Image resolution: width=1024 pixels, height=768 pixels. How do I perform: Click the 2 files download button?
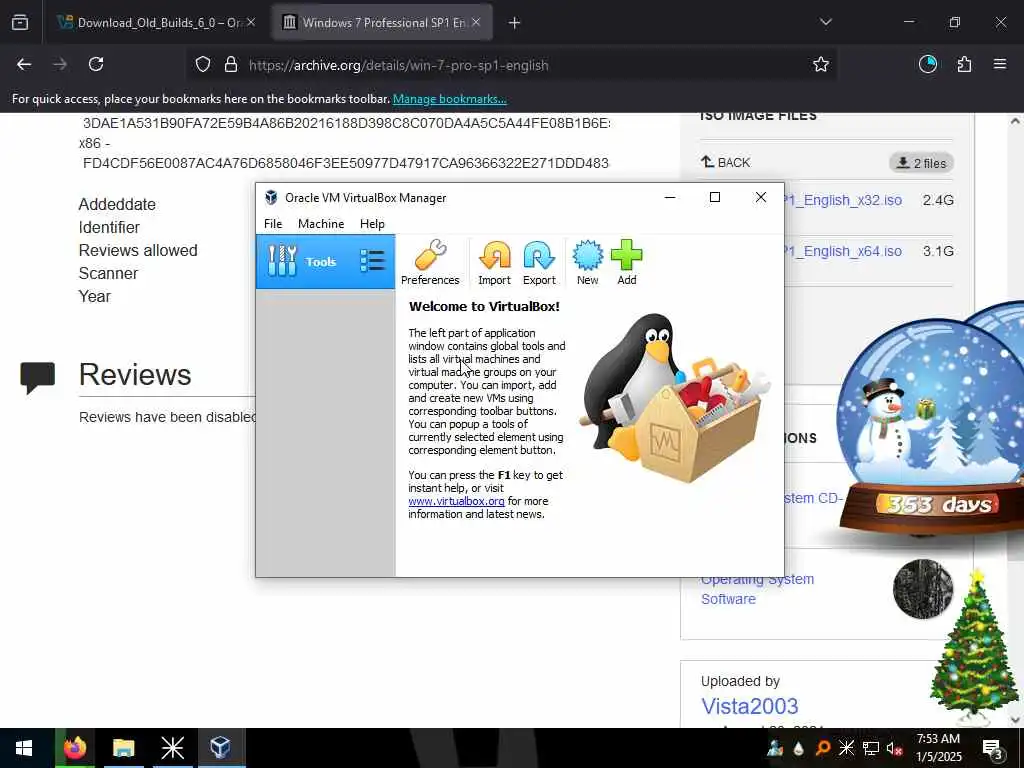pos(921,163)
